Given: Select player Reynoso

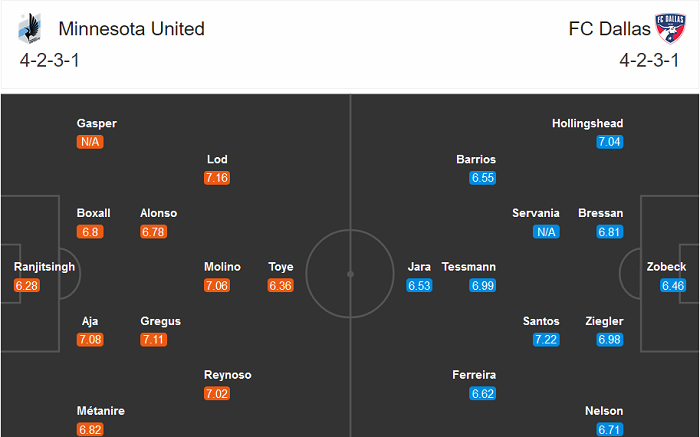Looking at the screenshot, I should click(x=227, y=375).
